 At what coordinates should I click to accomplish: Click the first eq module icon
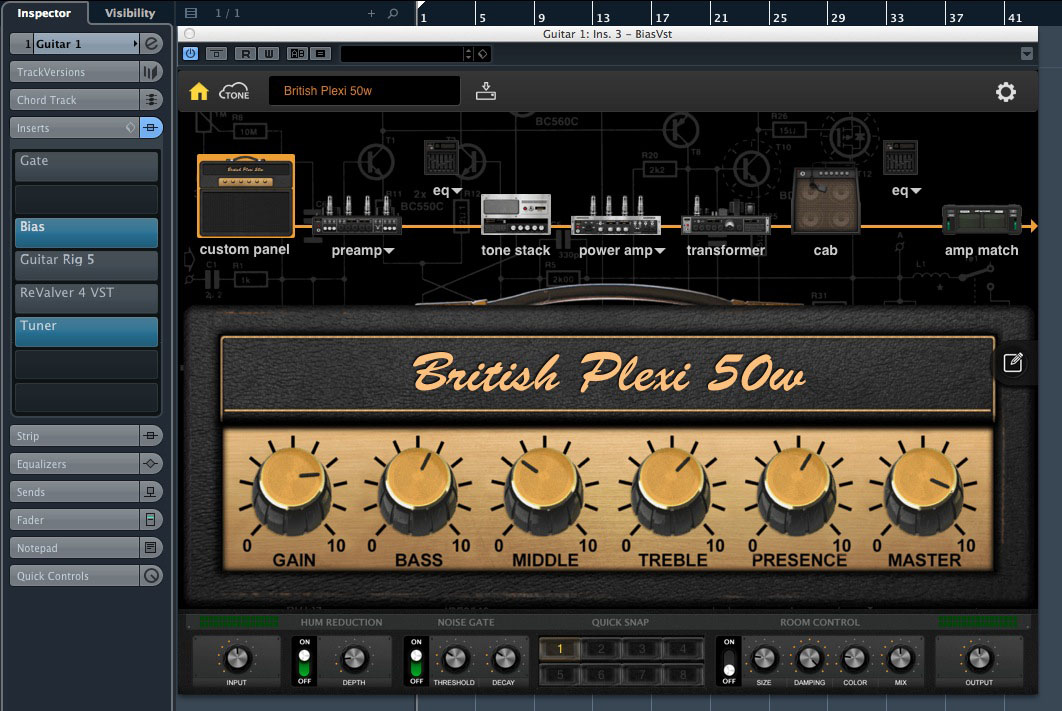point(441,158)
